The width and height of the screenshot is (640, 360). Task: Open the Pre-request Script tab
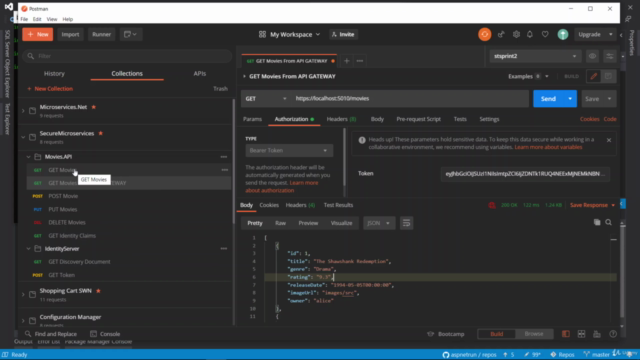coord(418,119)
